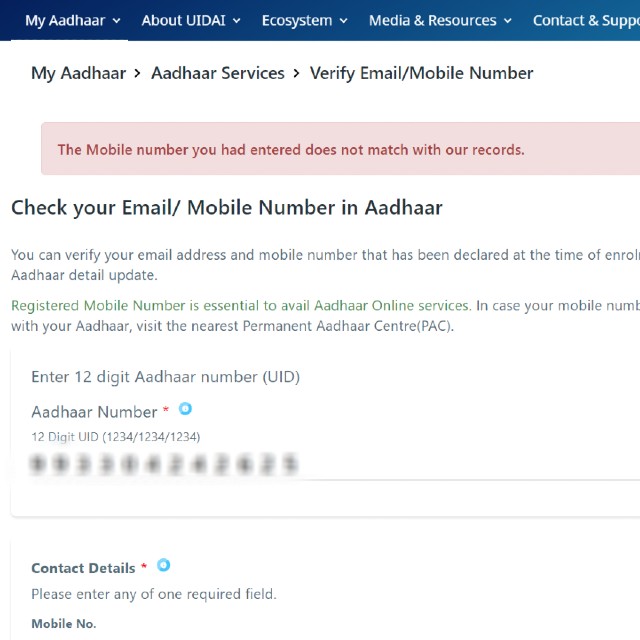Expand the My Aadhaar dropdown menu
640x640 pixels.
(72, 20)
